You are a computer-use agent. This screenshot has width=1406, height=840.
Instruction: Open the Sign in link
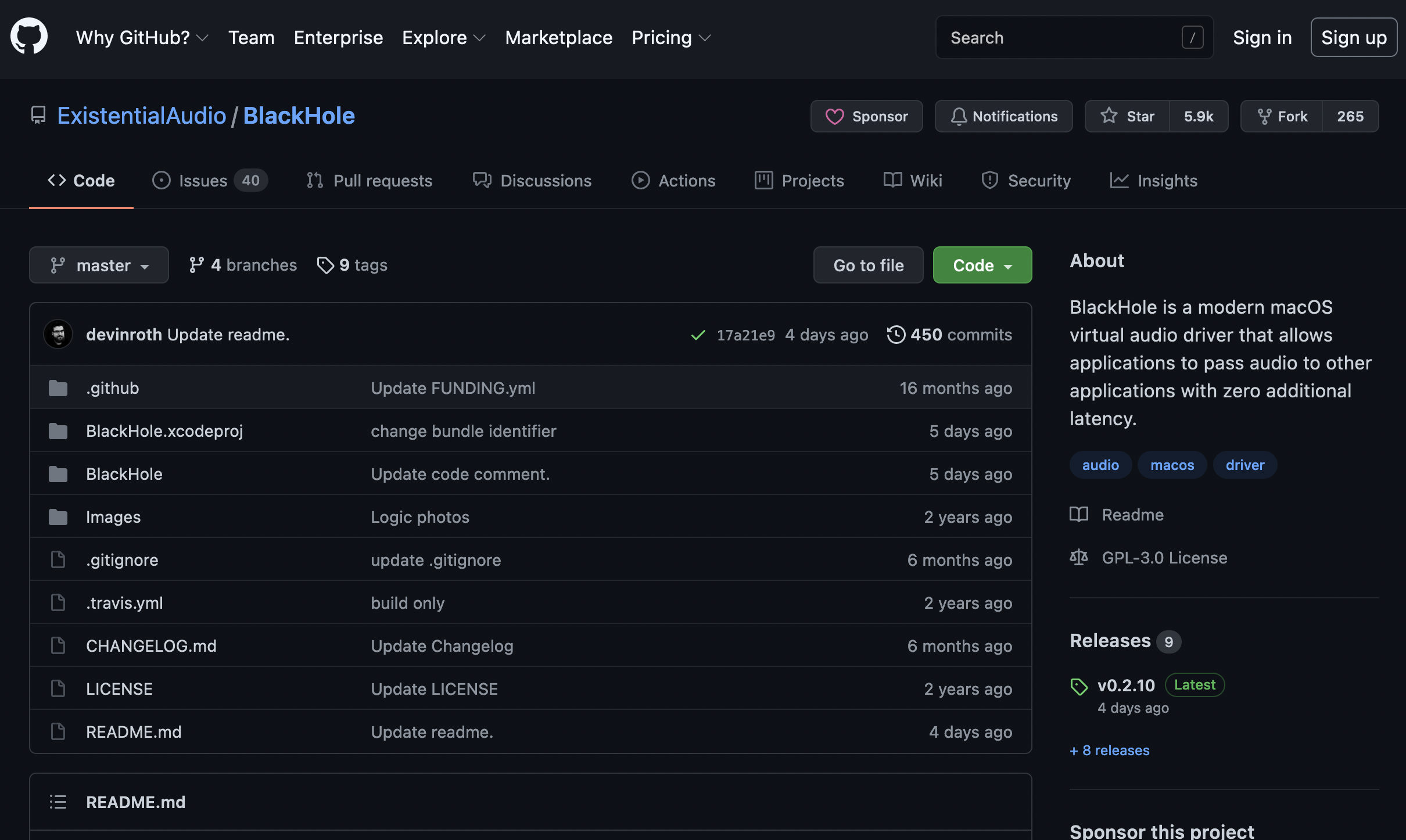tap(1262, 37)
